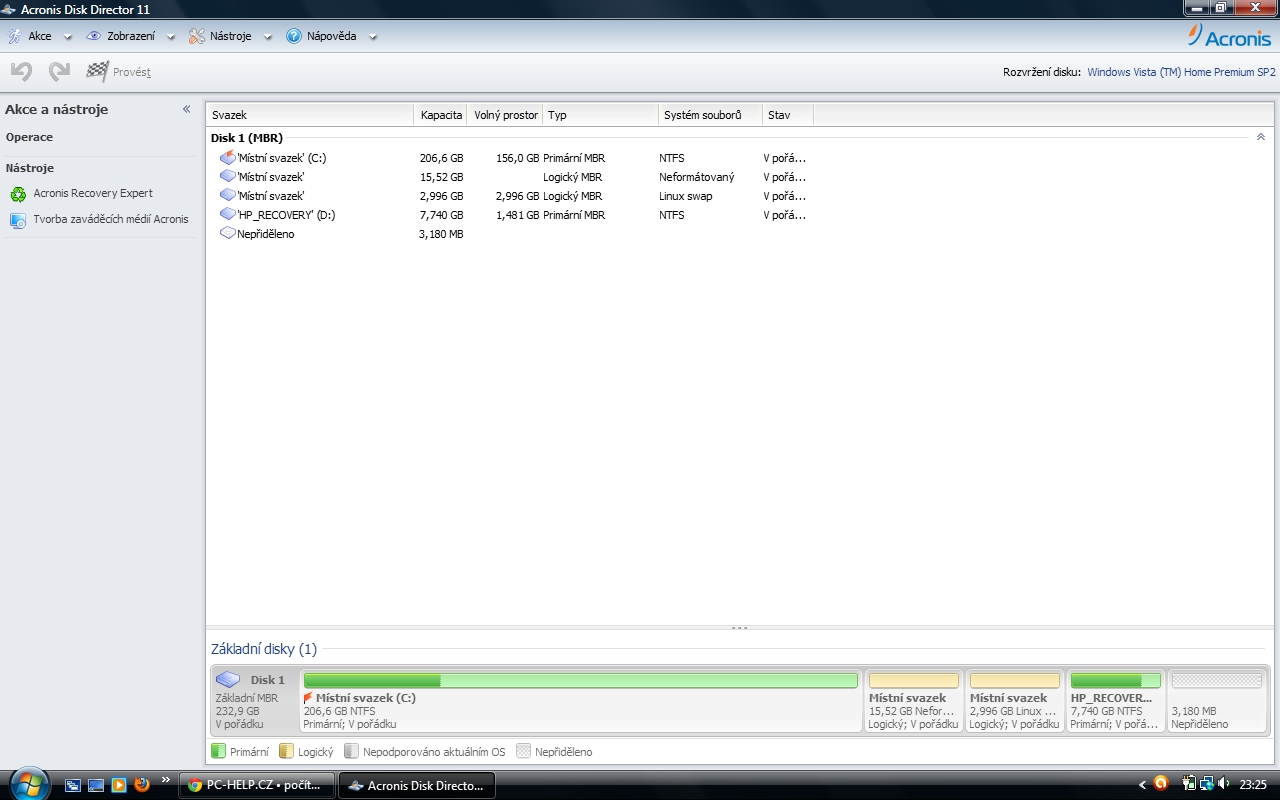The image size is (1280, 800).
Task: Click the Undo arrow icon
Action: click(x=21, y=71)
